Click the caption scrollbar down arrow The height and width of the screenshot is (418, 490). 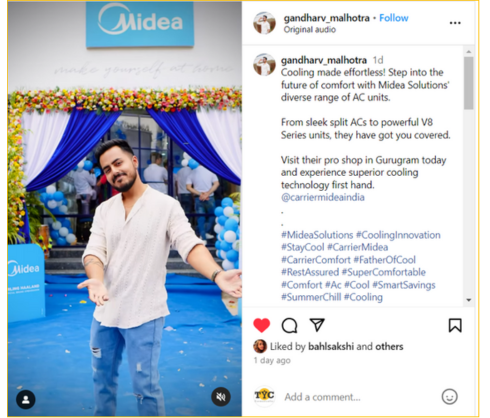click(469, 300)
